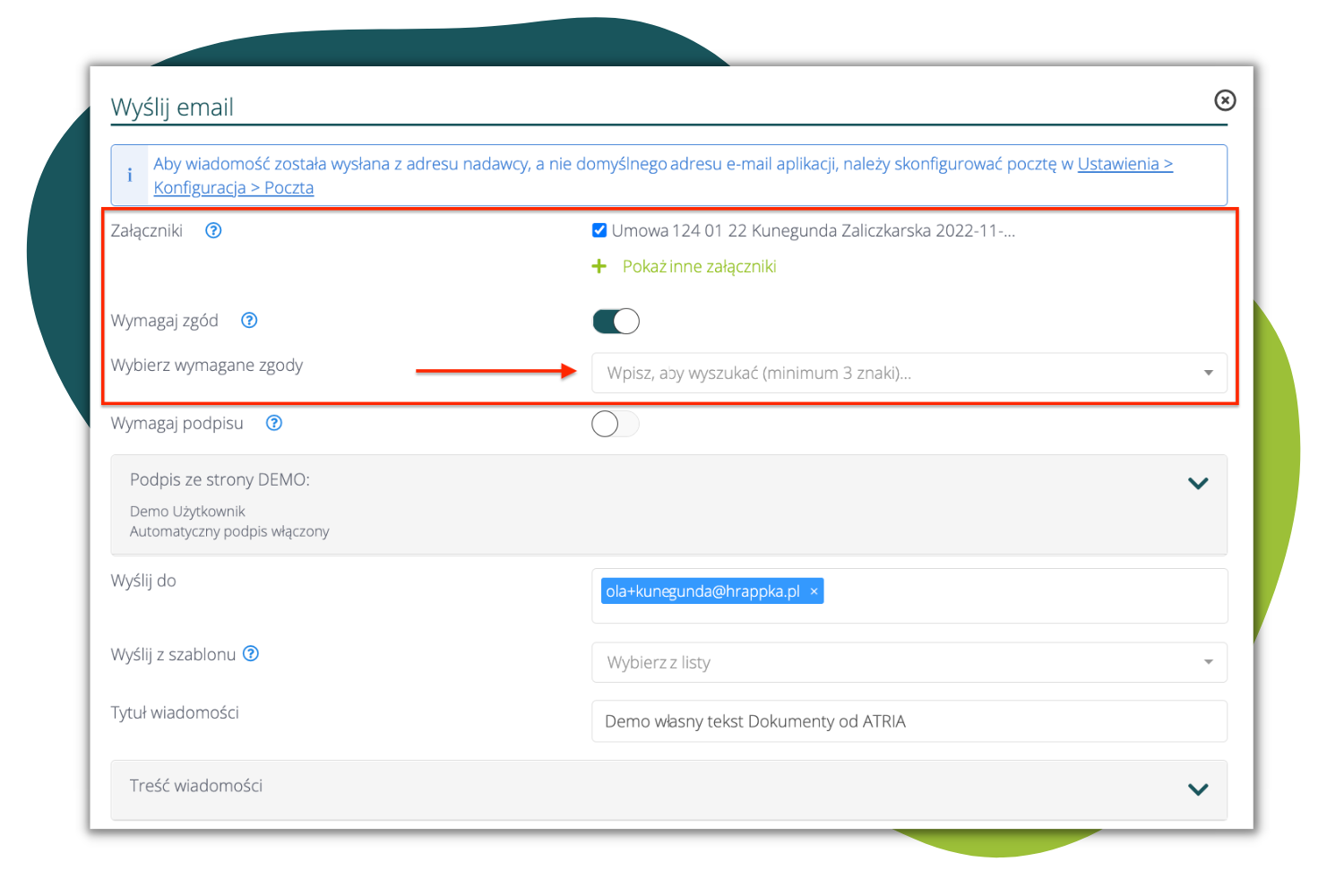The width and height of the screenshot is (1344, 896).
Task: Click the blue info icon in banner
Action: pos(130,176)
